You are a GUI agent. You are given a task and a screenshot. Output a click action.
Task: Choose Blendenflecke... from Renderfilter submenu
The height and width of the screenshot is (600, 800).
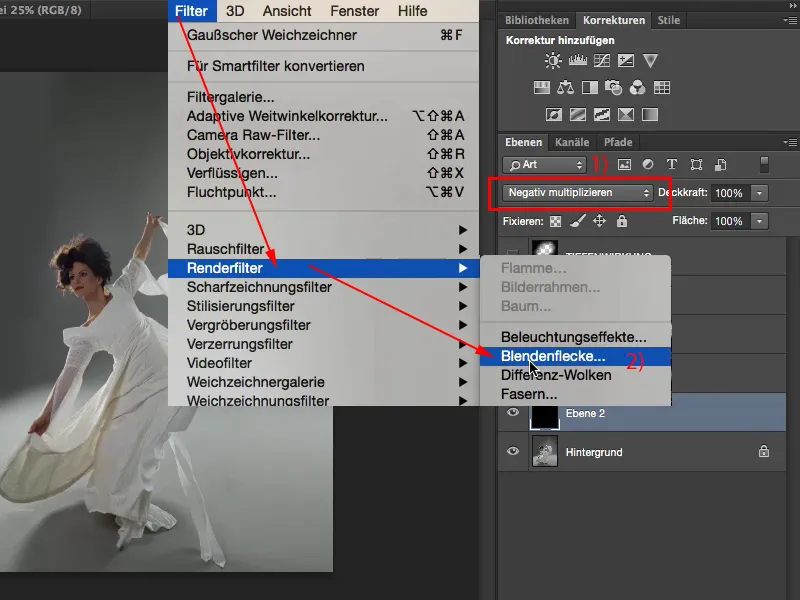point(575,356)
